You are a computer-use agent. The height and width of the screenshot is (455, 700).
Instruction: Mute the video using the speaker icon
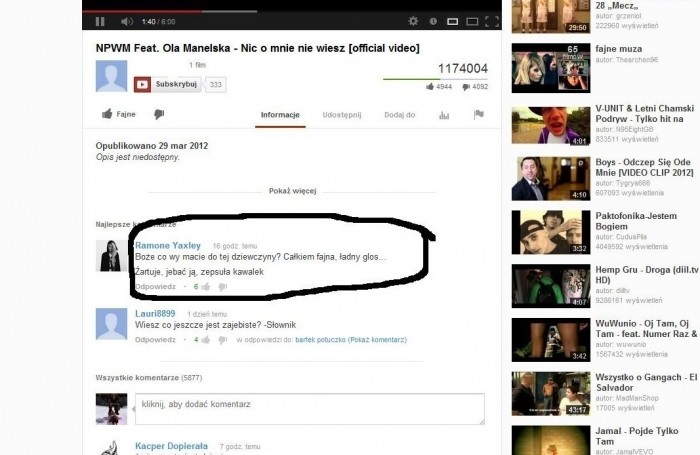pyautogui.click(x=126, y=21)
